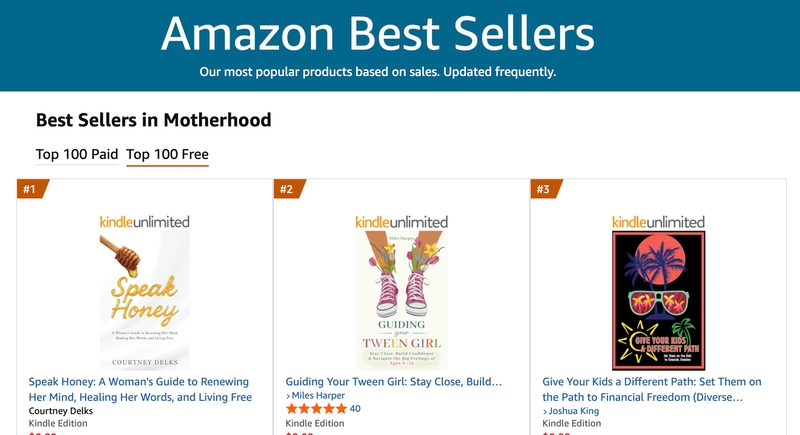The image size is (800, 435).
Task: Open the Guiding Your Tween Girl title link
Action: tap(393, 382)
